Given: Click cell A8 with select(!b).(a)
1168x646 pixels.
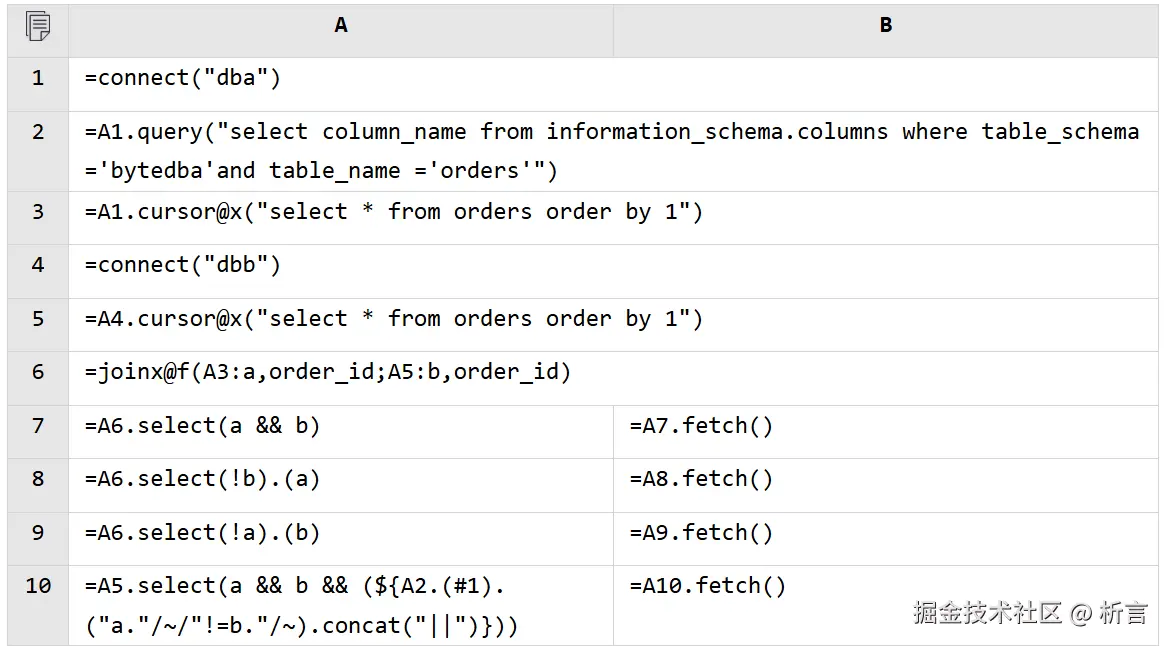Looking at the screenshot, I should pyautogui.click(x=203, y=479).
